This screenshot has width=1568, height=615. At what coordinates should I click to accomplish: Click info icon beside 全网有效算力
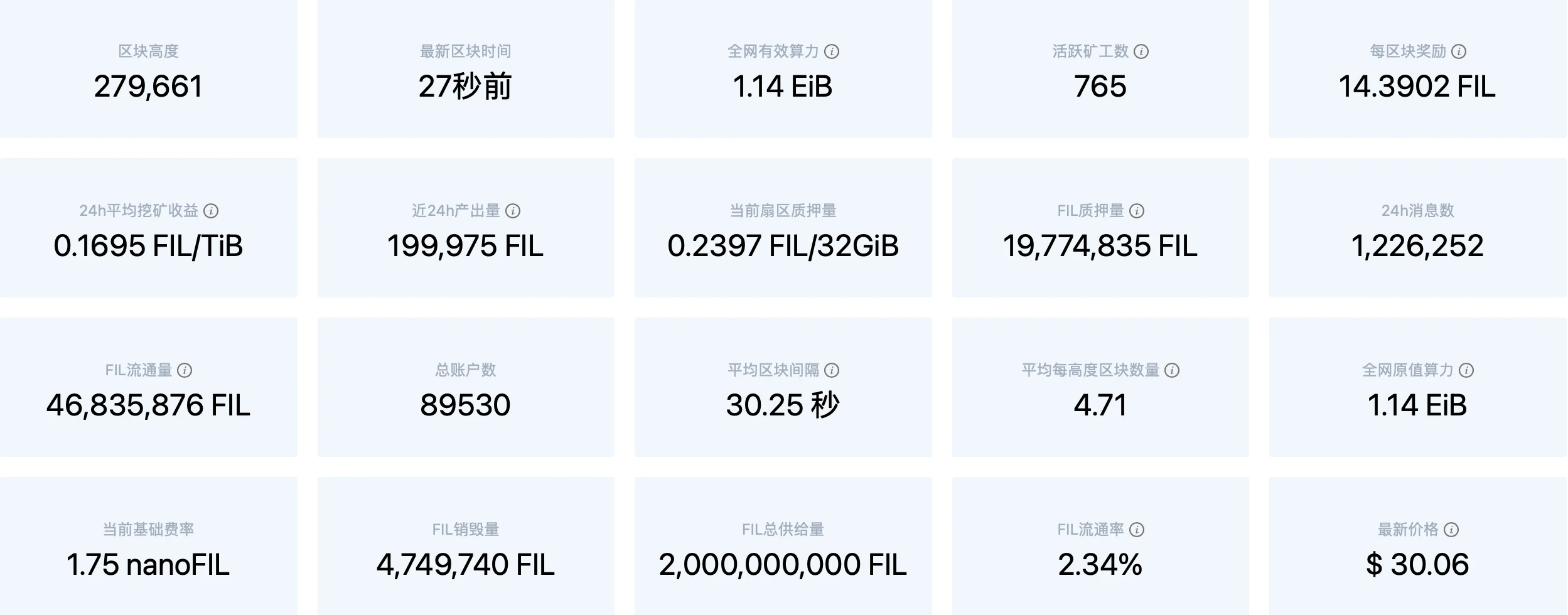click(831, 51)
